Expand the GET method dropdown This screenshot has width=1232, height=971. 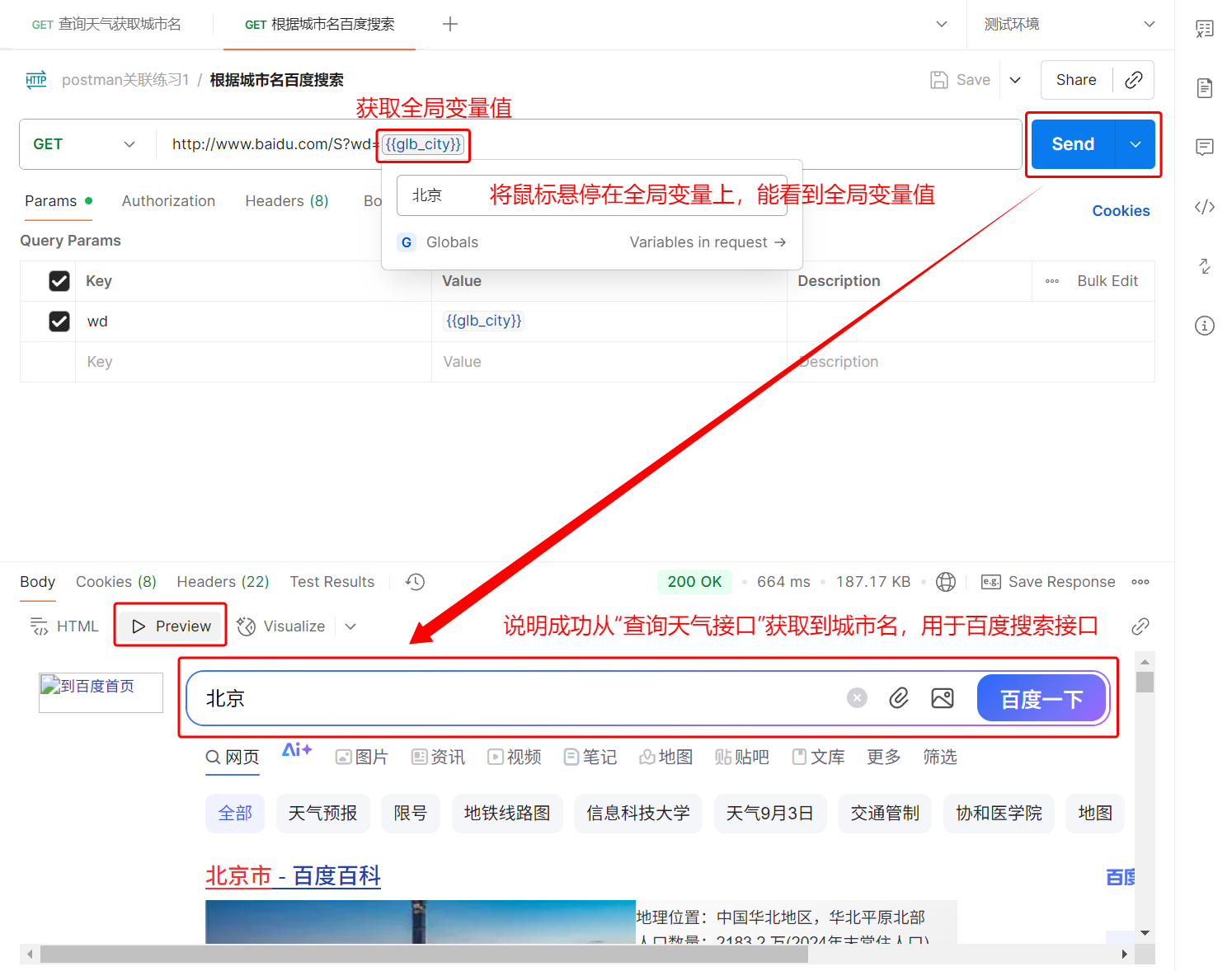[x=83, y=144]
